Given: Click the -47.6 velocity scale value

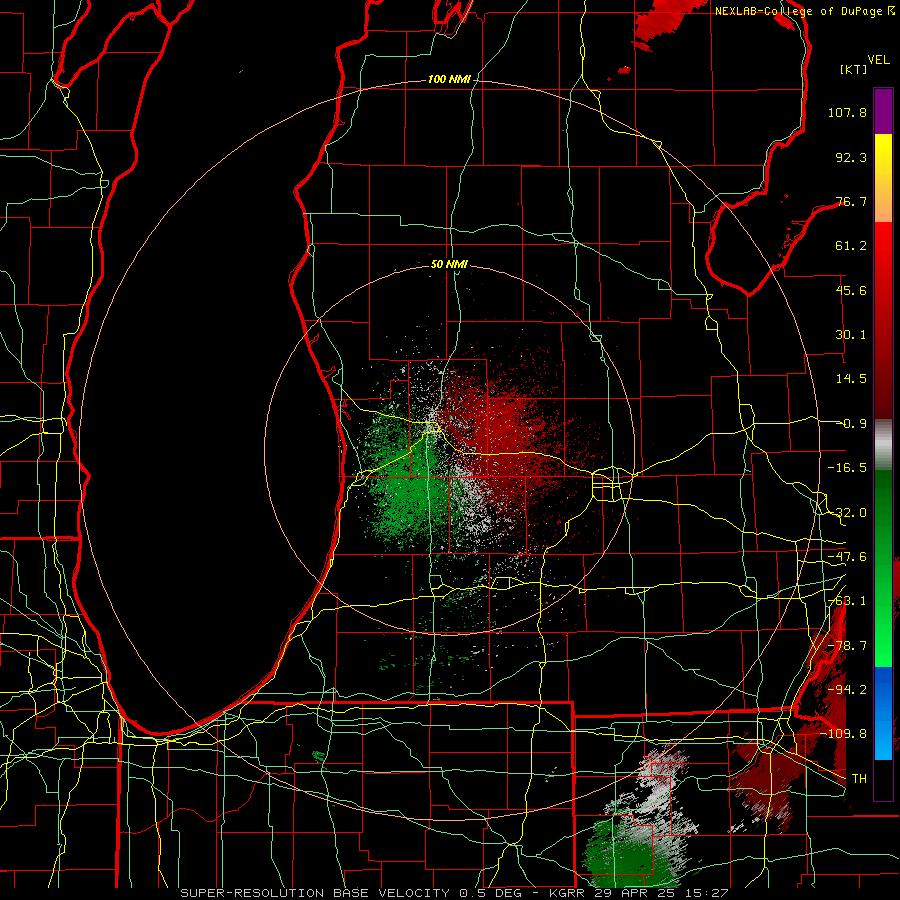Looking at the screenshot, I should pos(847,557).
